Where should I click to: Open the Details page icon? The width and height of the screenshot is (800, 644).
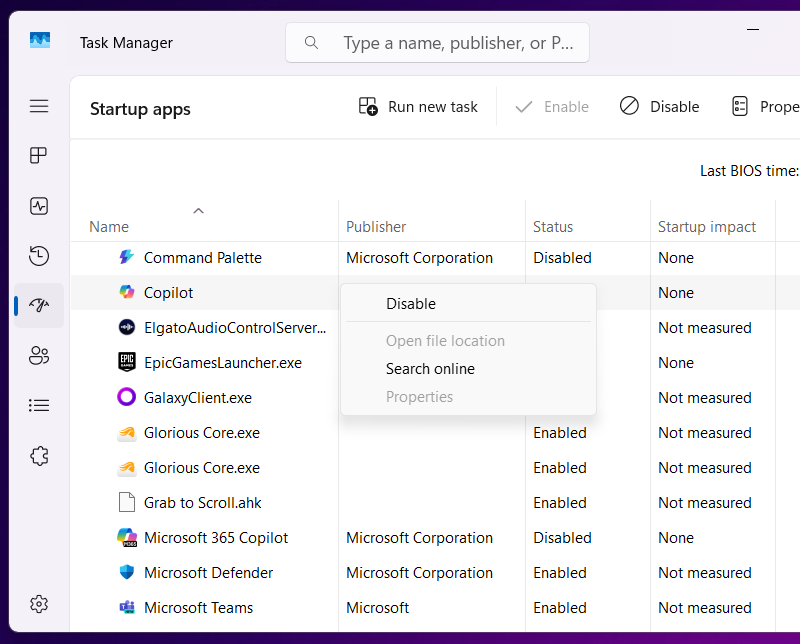pyautogui.click(x=39, y=405)
